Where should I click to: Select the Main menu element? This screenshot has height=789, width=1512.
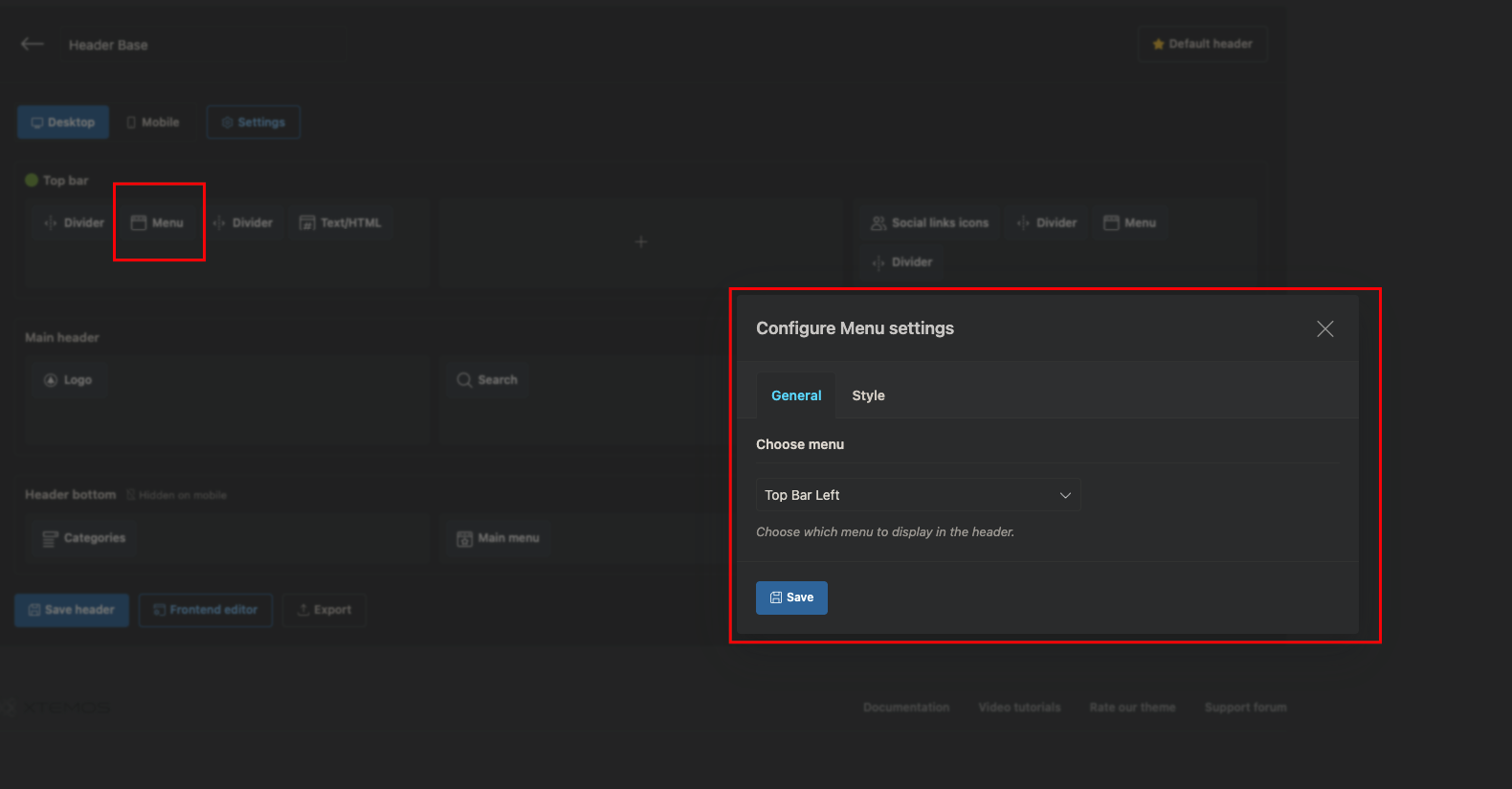coord(499,538)
